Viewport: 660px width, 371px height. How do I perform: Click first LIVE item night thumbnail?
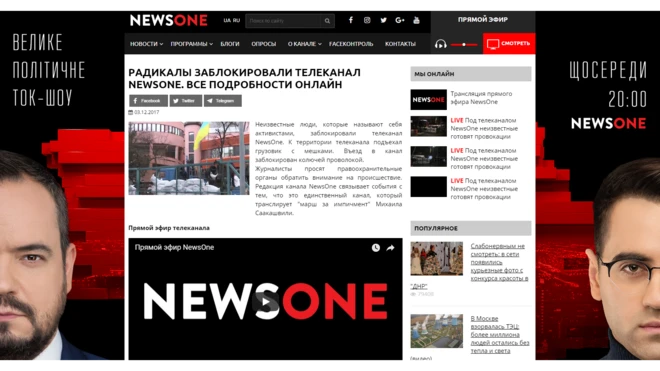coord(428,126)
